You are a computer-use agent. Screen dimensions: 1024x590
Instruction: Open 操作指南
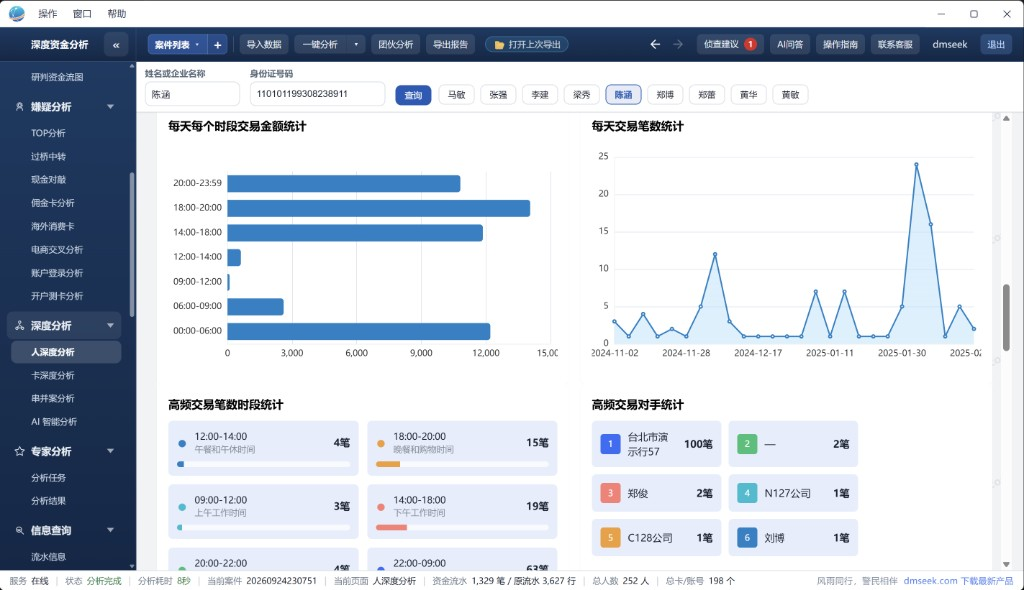point(840,44)
